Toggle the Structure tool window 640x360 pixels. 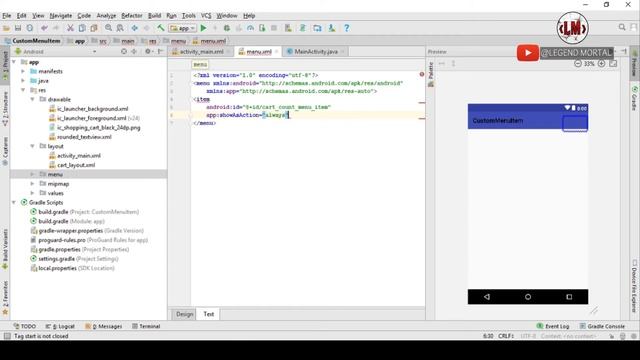(5, 109)
